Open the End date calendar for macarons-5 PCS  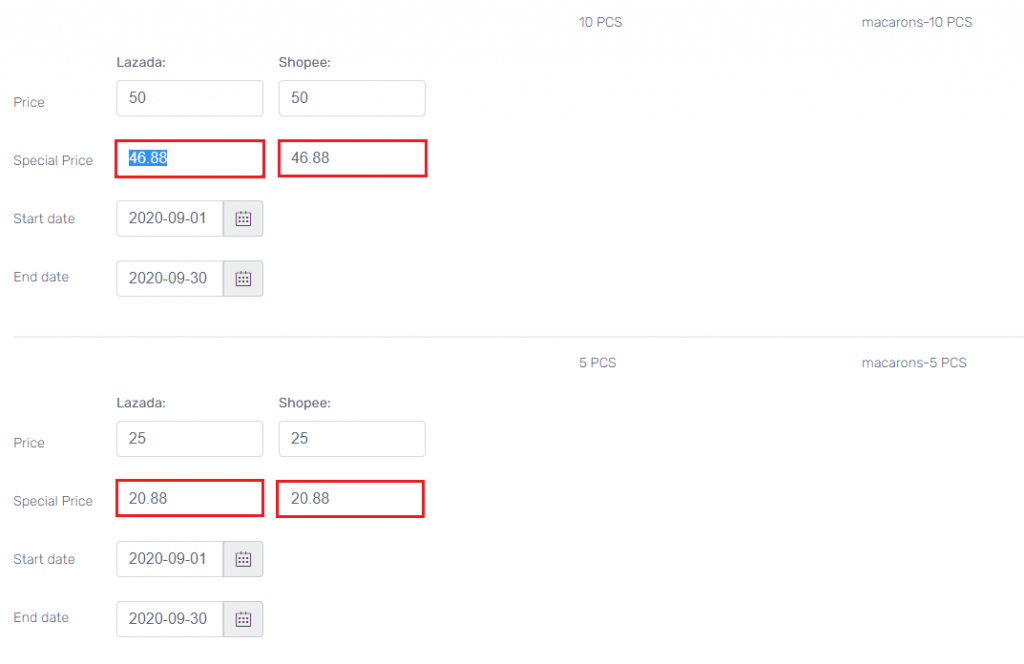(x=243, y=619)
